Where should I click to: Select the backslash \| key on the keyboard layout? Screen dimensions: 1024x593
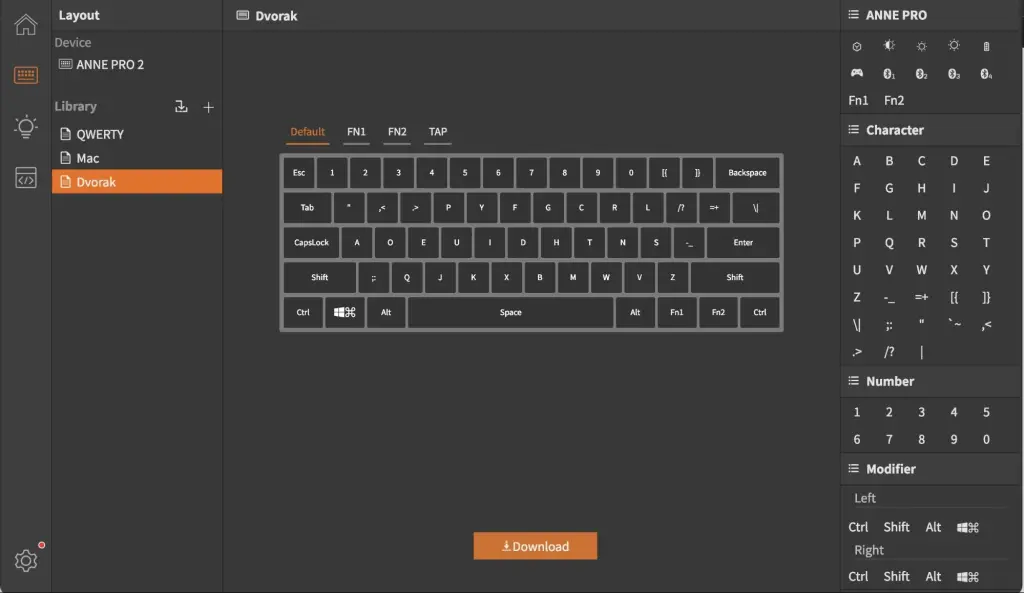pos(756,208)
